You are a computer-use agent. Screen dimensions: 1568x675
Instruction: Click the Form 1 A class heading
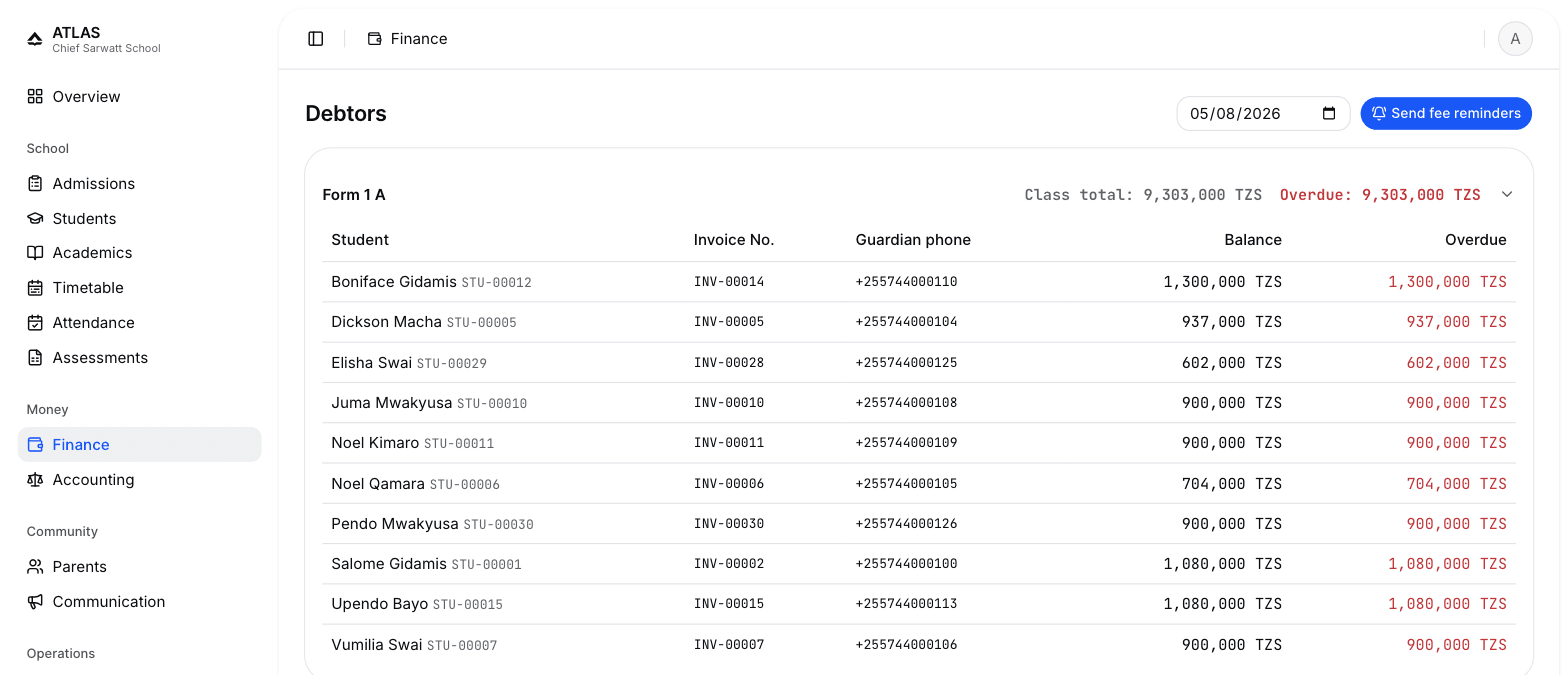click(354, 195)
